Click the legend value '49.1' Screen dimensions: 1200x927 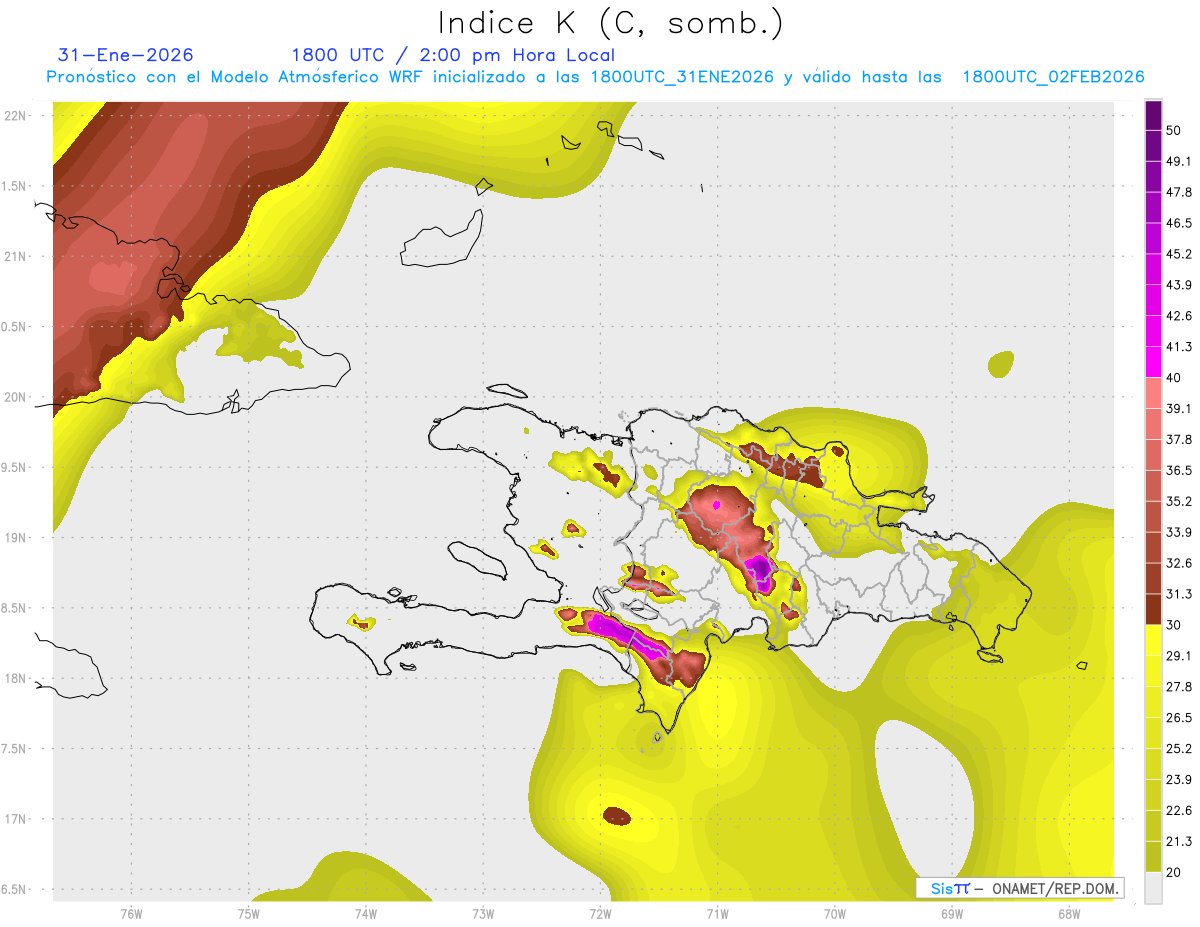coord(1178,161)
